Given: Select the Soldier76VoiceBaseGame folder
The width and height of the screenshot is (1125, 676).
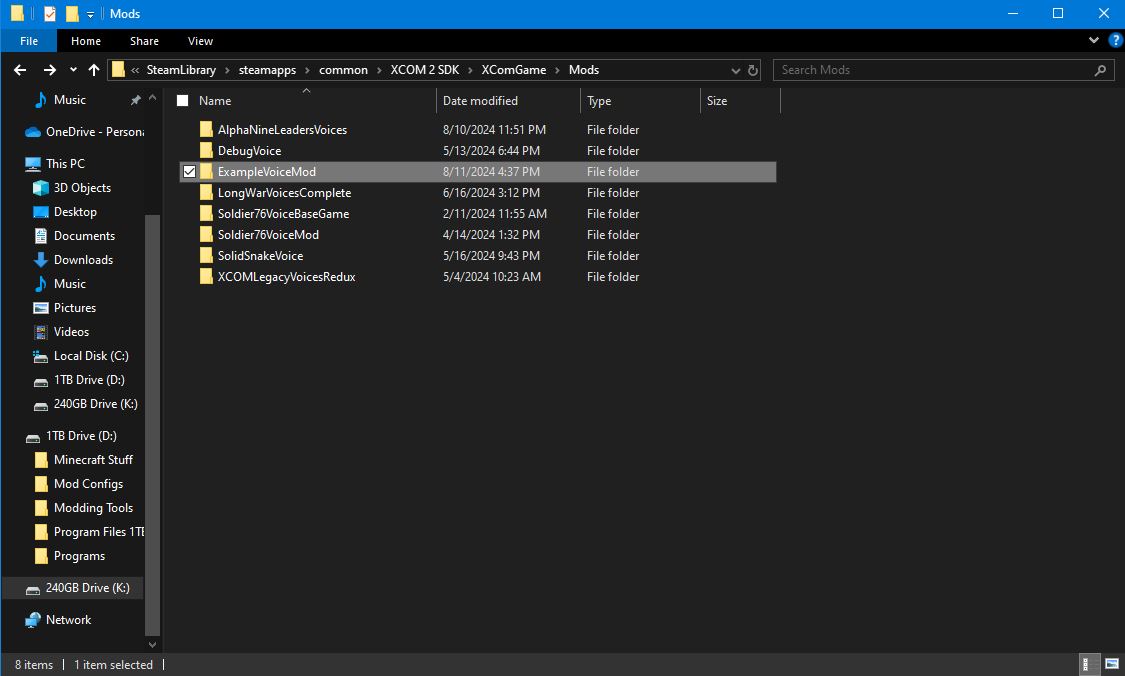Looking at the screenshot, I should [x=283, y=214].
